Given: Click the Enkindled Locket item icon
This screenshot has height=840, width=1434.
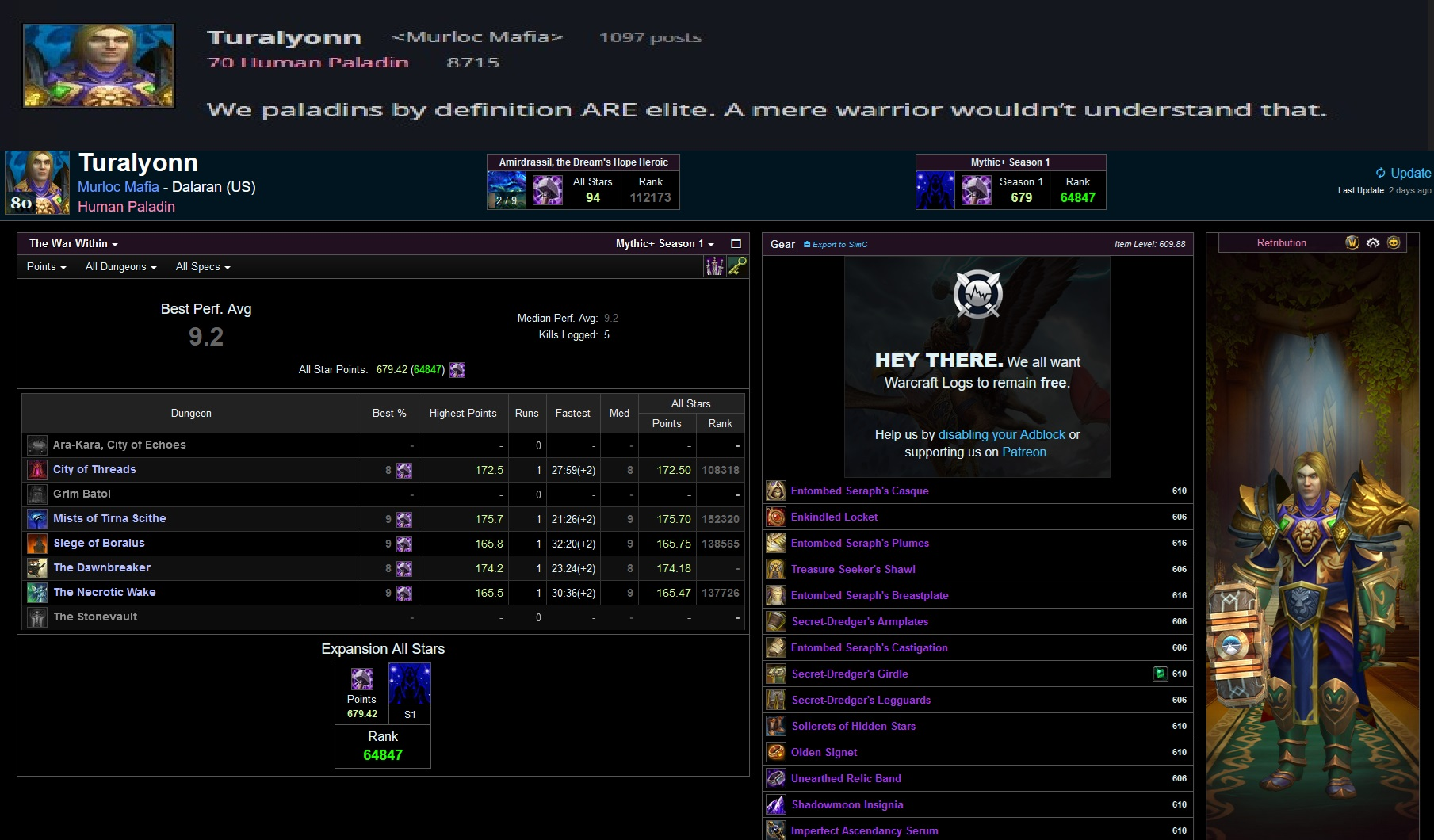Looking at the screenshot, I should click(x=776, y=517).
